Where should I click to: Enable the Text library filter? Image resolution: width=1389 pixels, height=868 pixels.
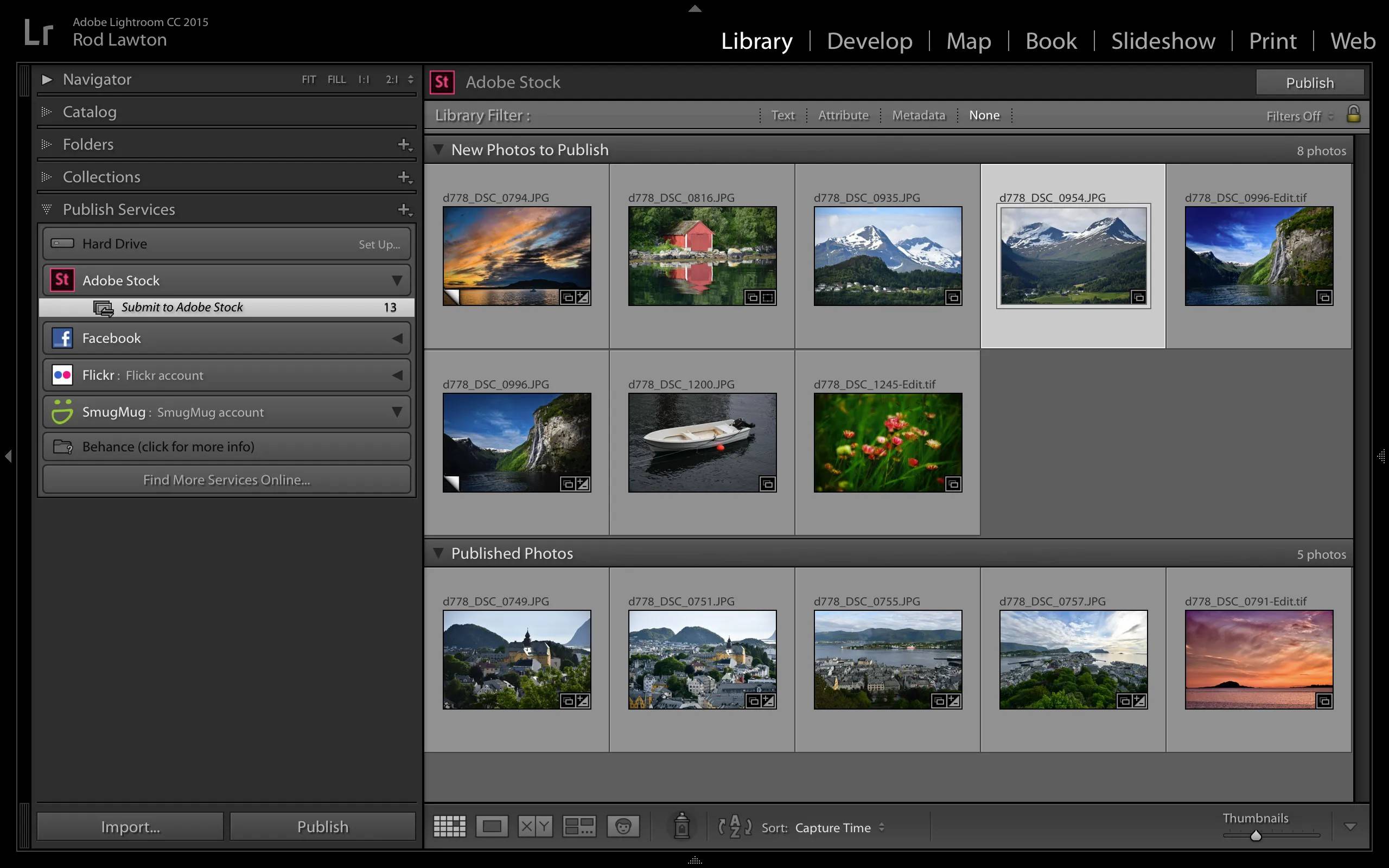click(x=783, y=116)
